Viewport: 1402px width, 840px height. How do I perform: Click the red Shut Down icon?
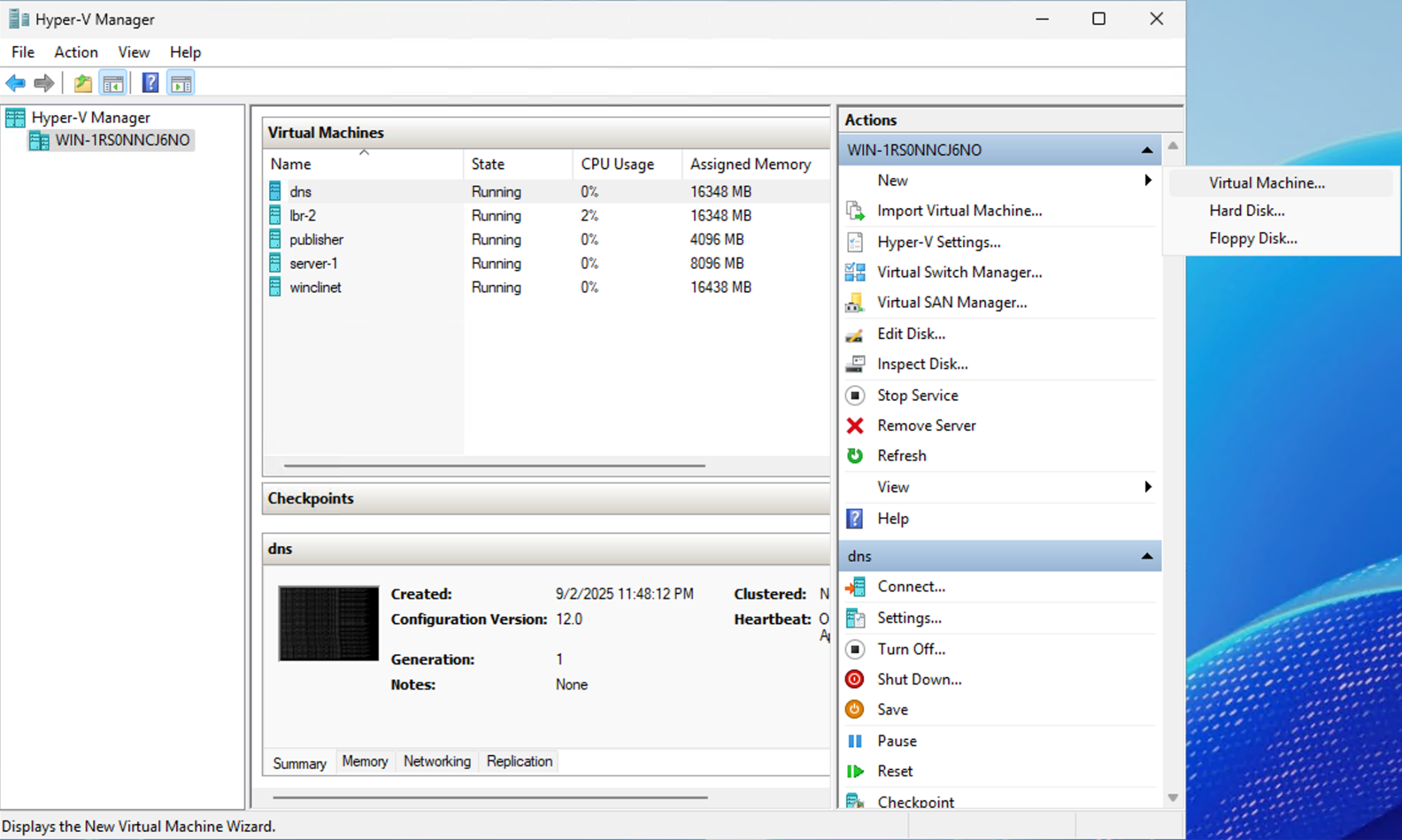855,679
